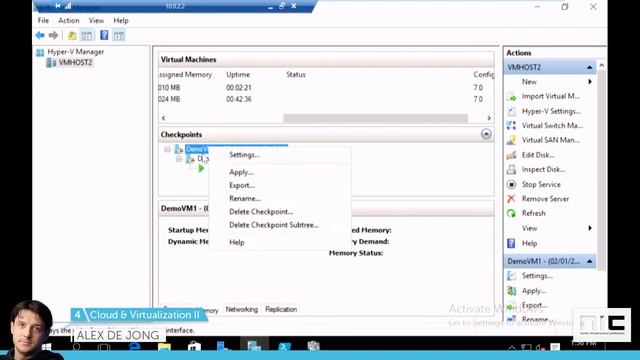
Task: Click the Status column header
Action: point(296,75)
